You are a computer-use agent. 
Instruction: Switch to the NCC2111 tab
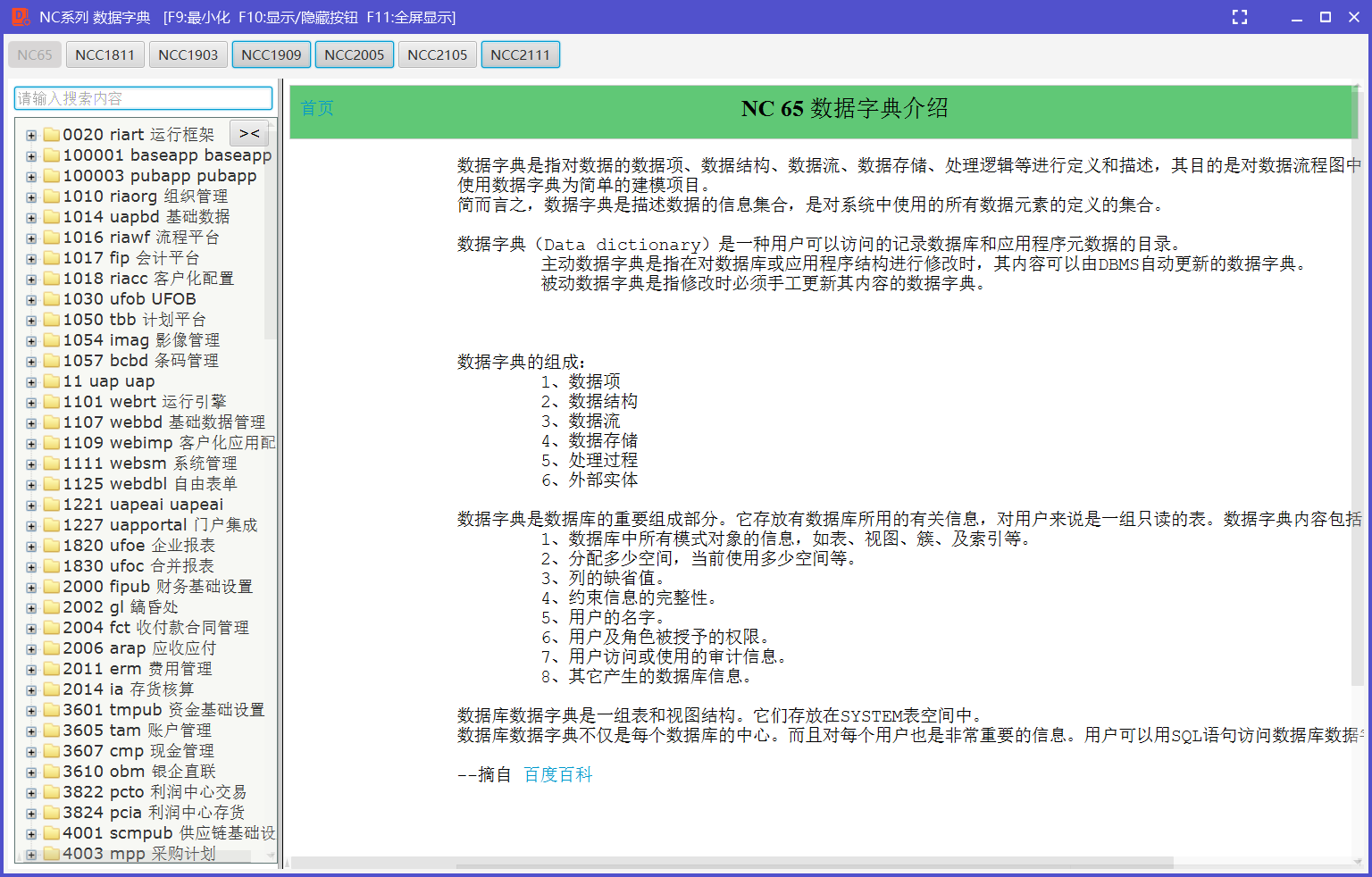[x=520, y=54]
